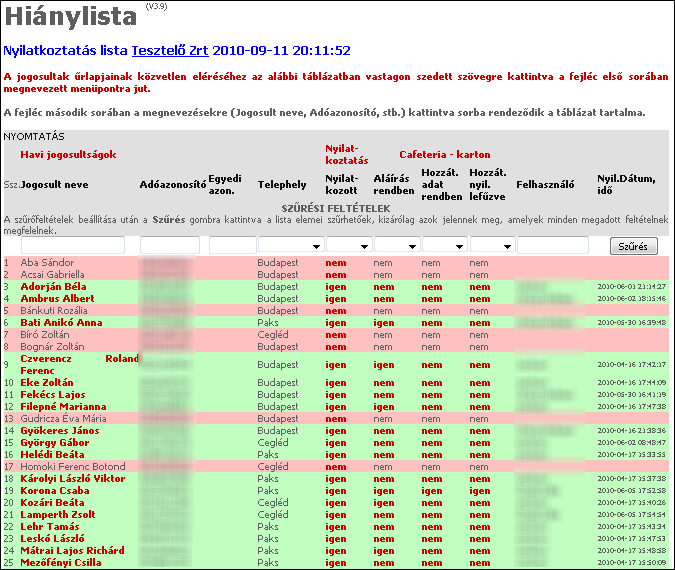The image size is (675, 570).
Task: Sort table by Nyilatkozott column
Action: tap(342, 185)
